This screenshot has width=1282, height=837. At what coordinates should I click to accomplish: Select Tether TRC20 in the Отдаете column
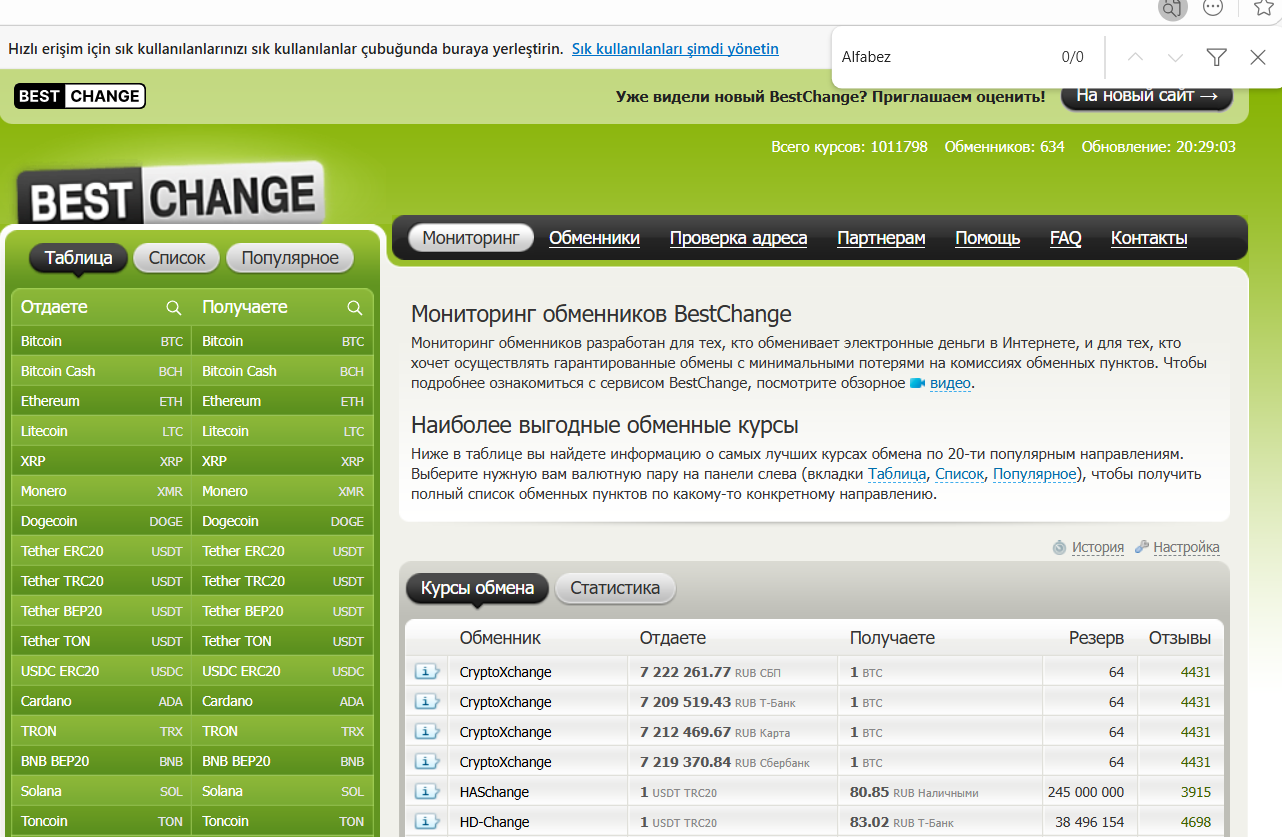coord(102,581)
